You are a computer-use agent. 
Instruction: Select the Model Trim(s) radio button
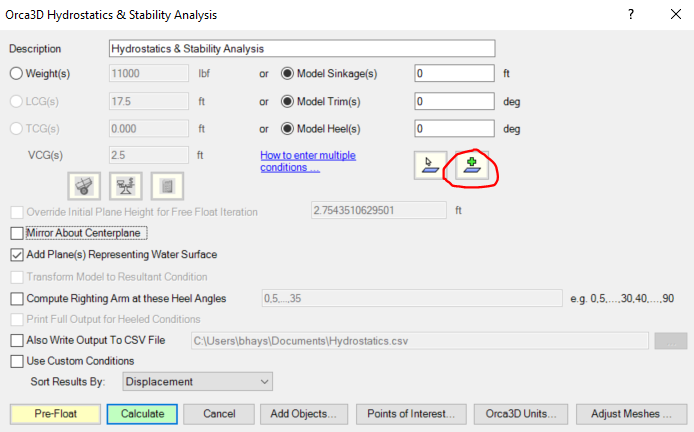coord(287,102)
